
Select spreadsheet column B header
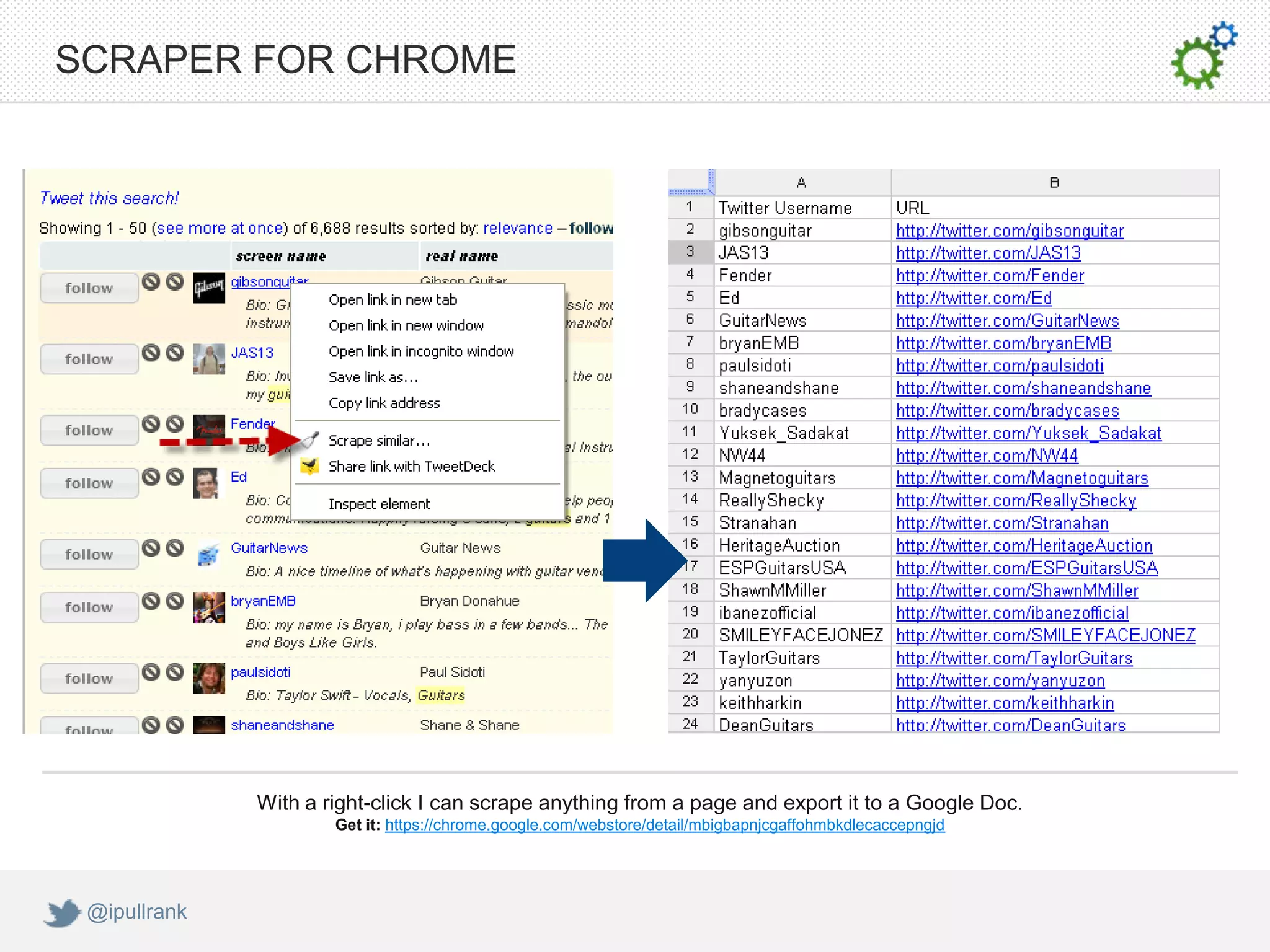(1055, 182)
